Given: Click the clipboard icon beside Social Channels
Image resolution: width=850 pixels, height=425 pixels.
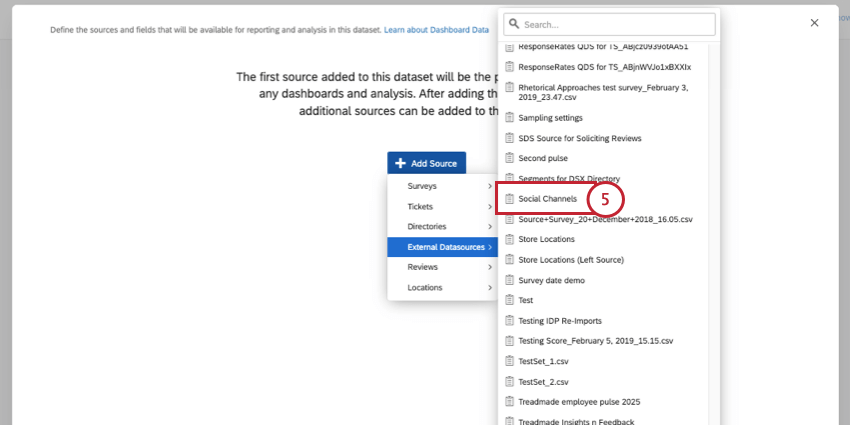Looking at the screenshot, I should [x=509, y=199].
